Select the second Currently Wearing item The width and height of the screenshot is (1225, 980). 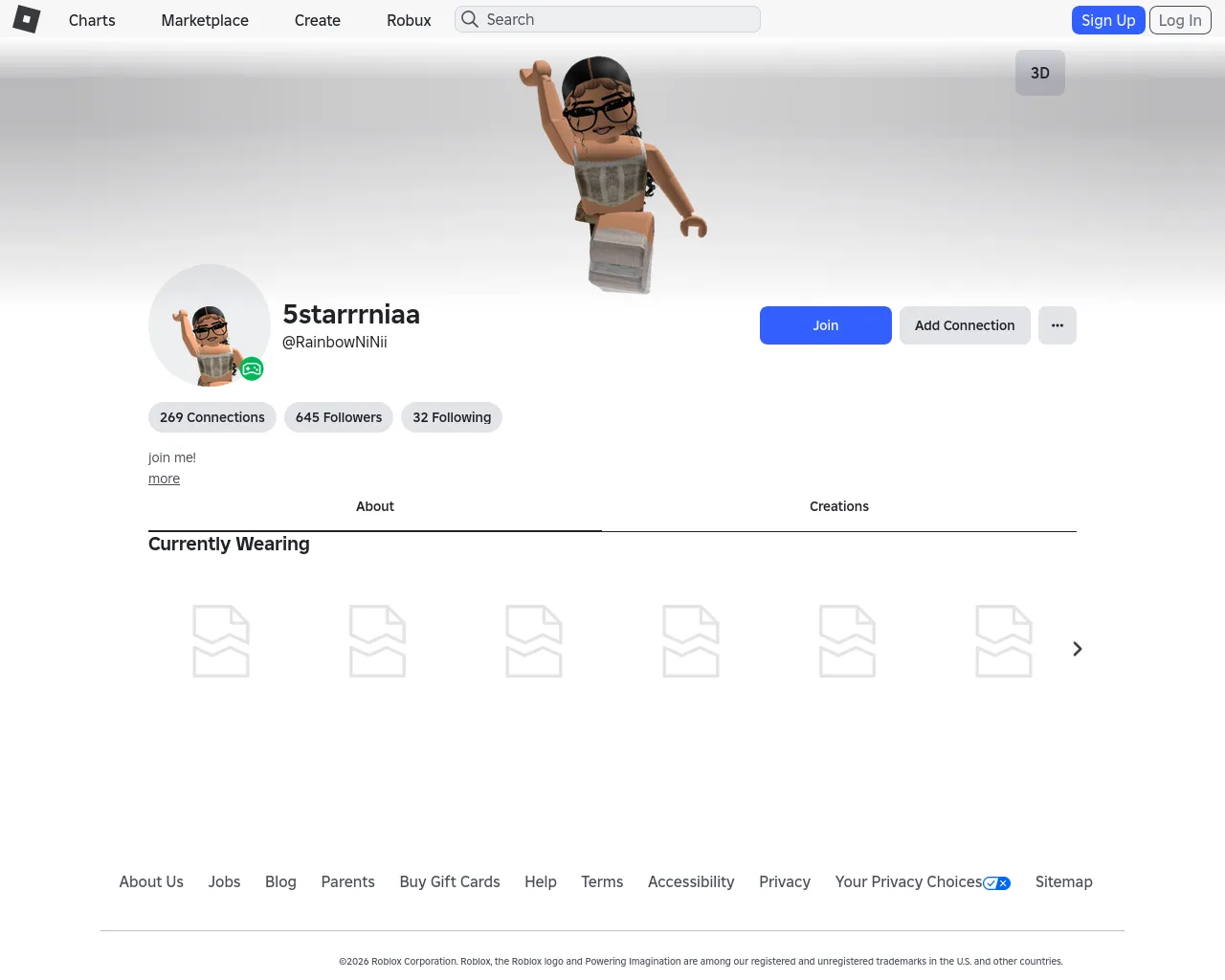(x=378, y=641)
